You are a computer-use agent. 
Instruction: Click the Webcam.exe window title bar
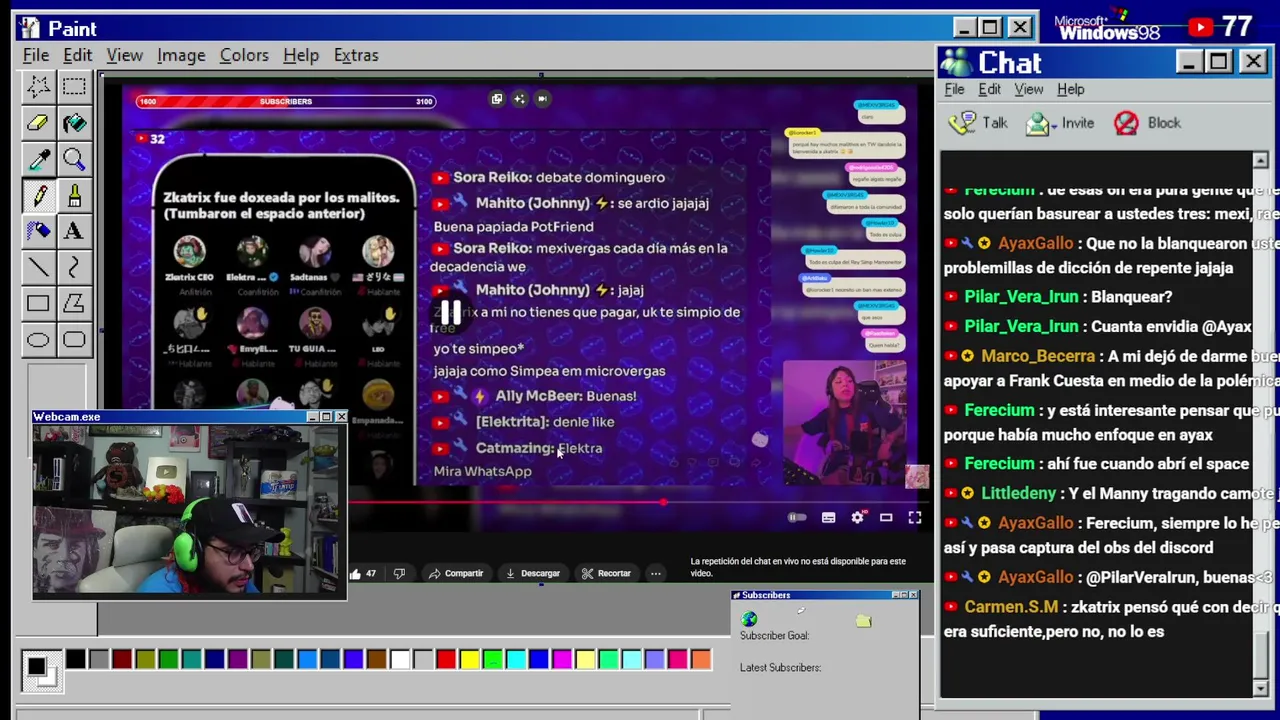[x=190, y=416]
